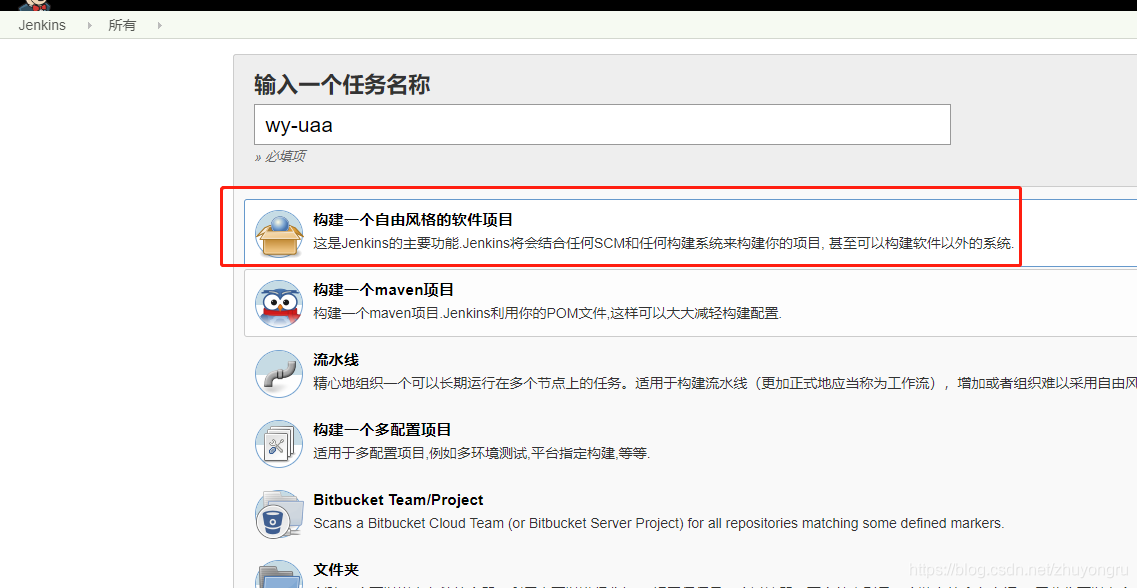Open the 所有 breadcrumb link
This screenshot has height=588, width=1137.
click(122, 25)
